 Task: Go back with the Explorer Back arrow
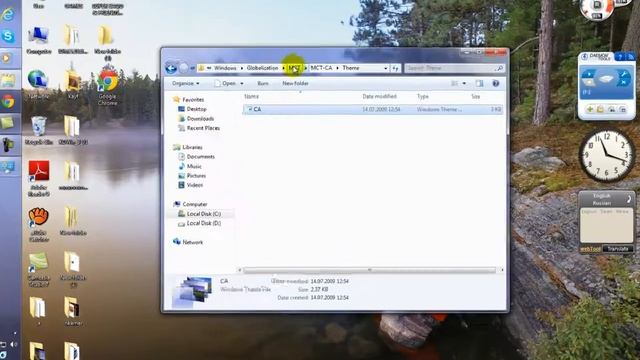point(171,68)
